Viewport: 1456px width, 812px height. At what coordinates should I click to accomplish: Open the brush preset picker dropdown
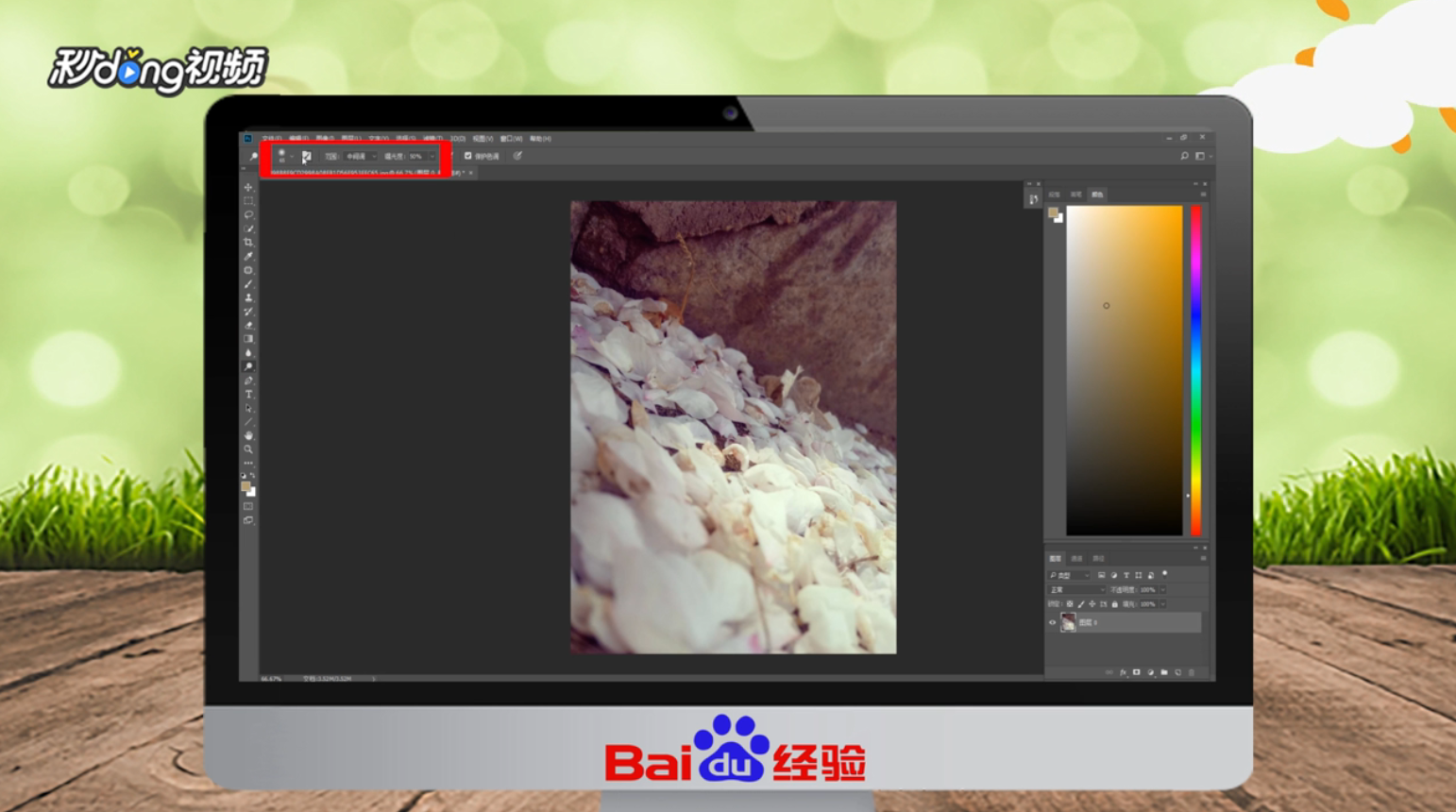point(292,157)
